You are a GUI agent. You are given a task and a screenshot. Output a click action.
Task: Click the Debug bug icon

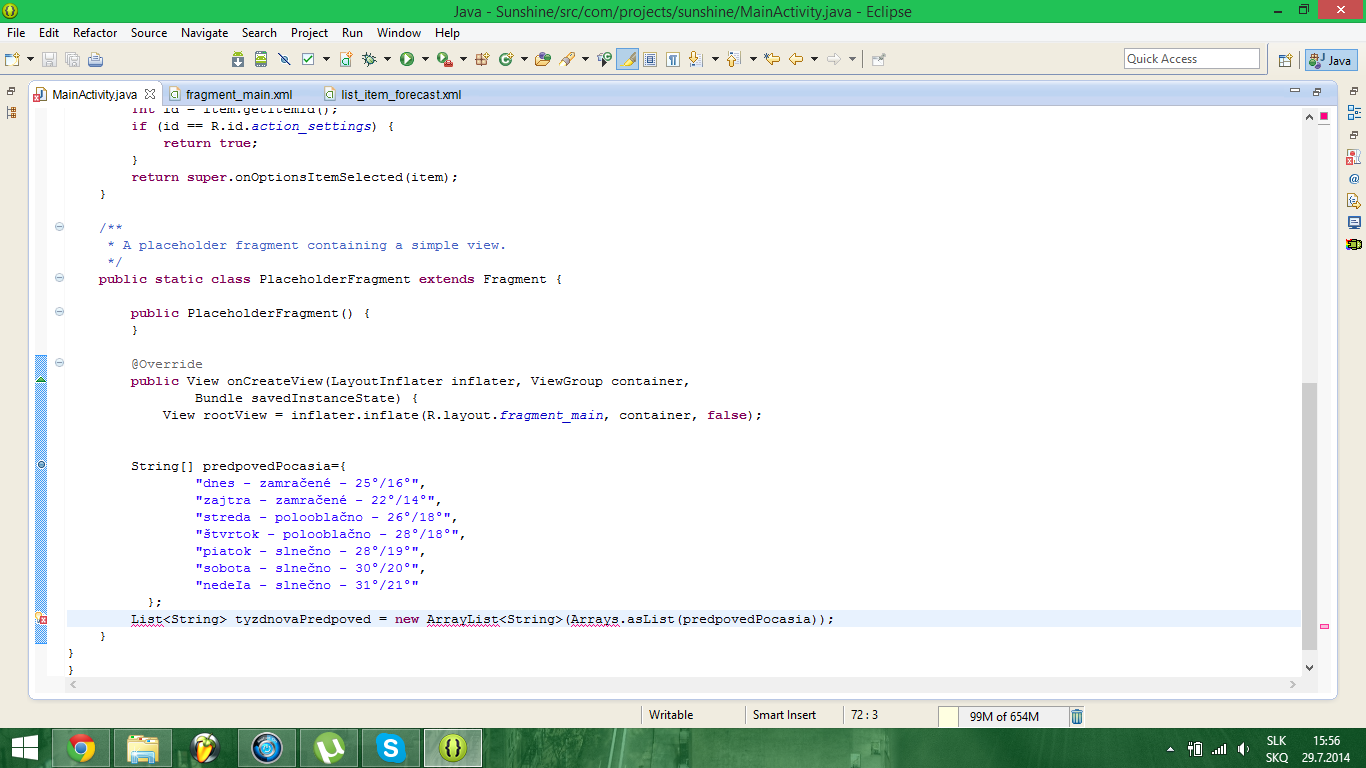point(369,59)
